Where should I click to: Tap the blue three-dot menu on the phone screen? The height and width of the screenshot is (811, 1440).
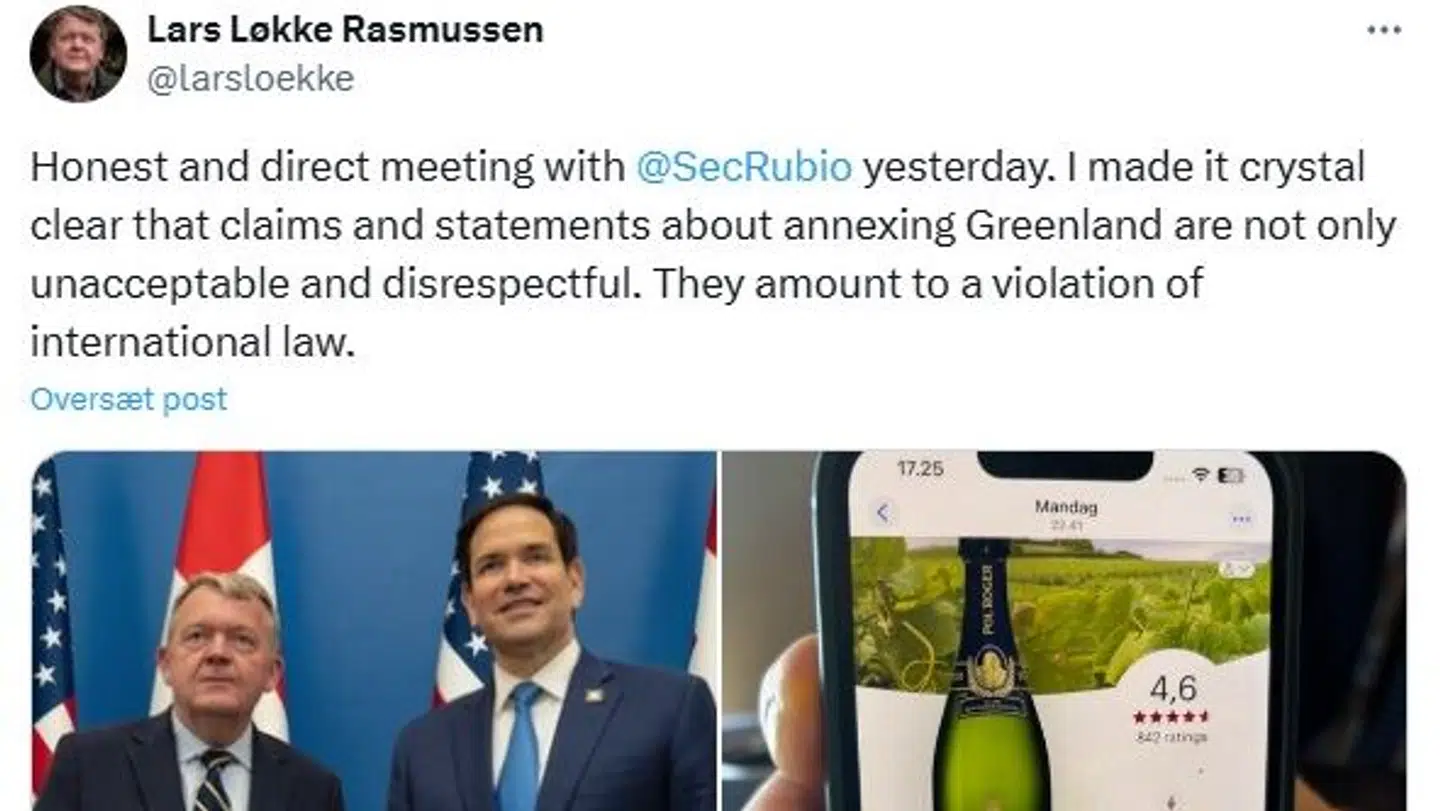click(1242, 518)
